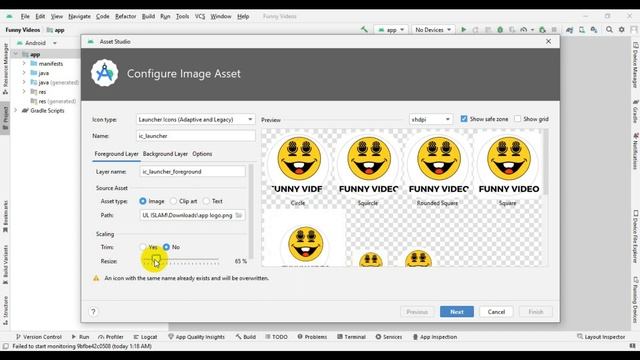The height and width of the screenshot is (360, 640).
Task: Open App Quality Insights tool window
Action: pyautogui.click(x=196, y=337)
